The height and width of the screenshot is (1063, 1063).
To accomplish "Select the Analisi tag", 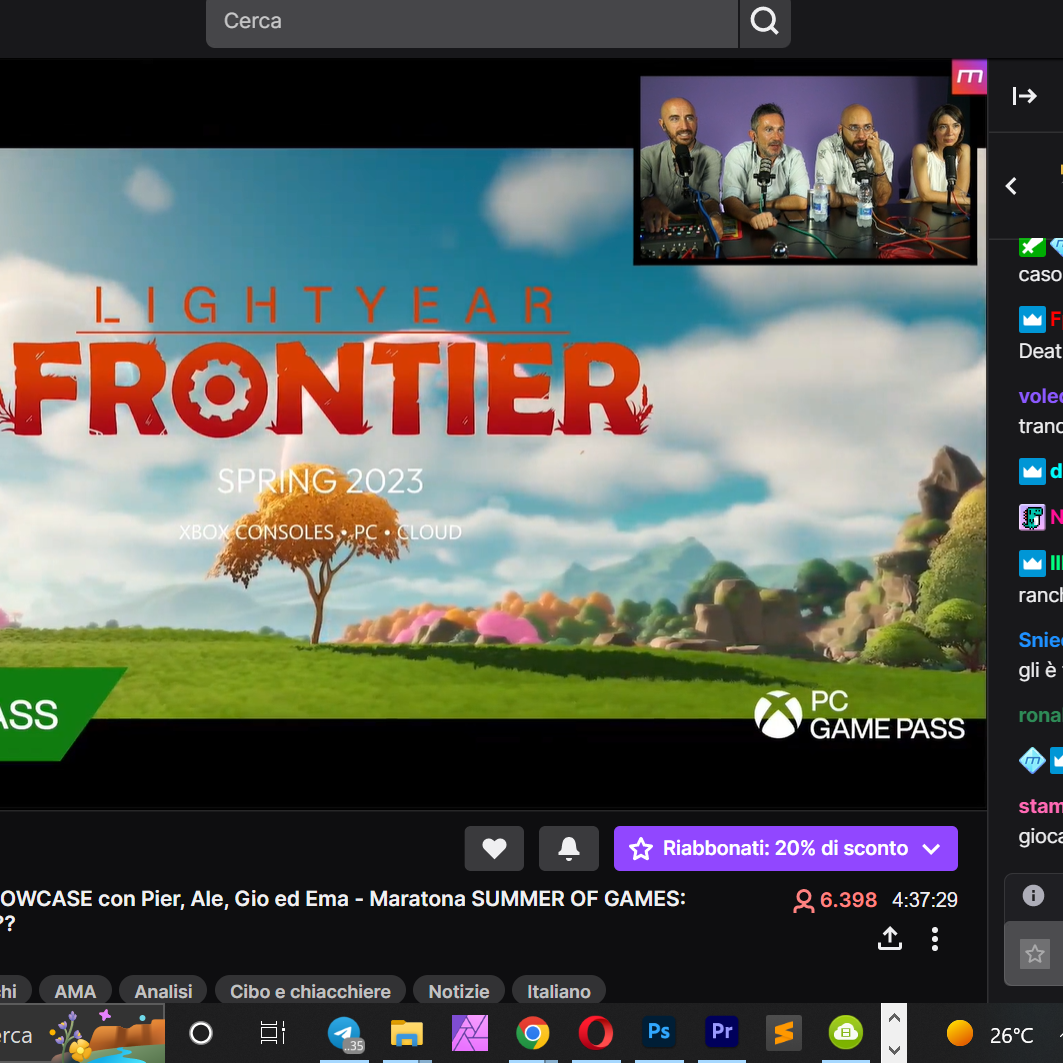I will [x=163, y=991].
